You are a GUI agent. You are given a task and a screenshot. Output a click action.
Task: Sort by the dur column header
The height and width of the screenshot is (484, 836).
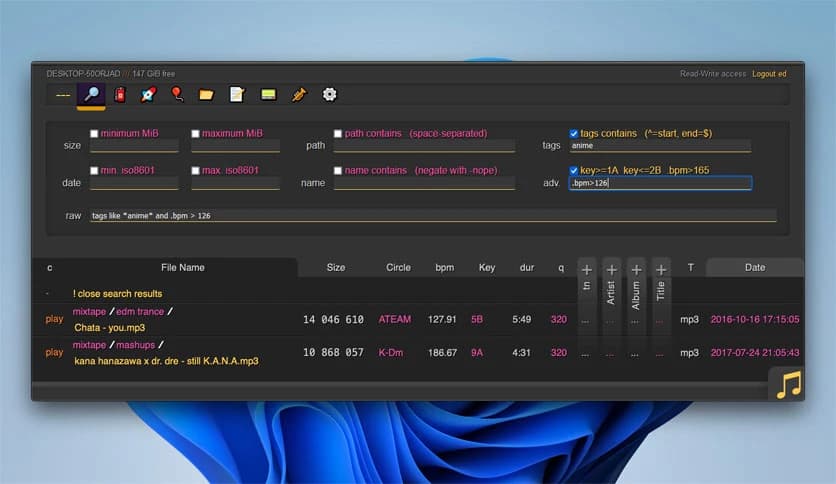pyautogui.click(x=527, y=268)
